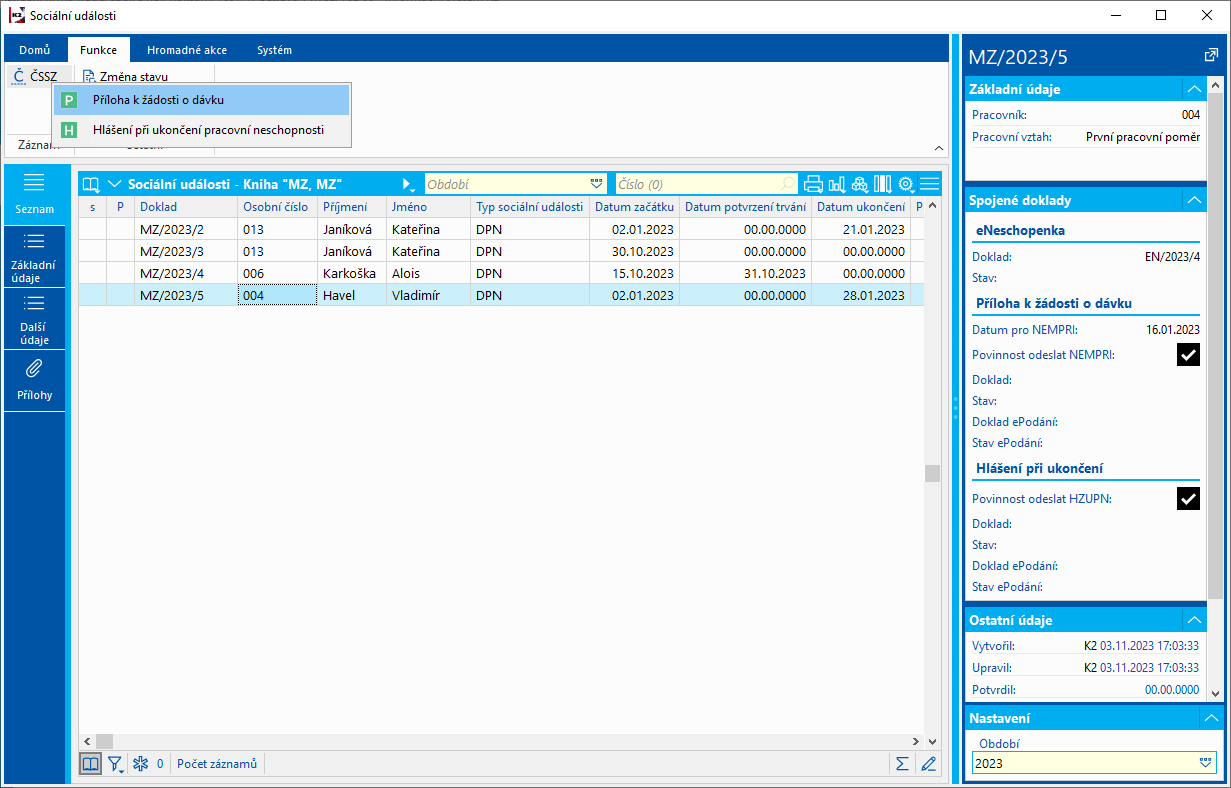Viewport: 1231px width, 788px height.
Task: Collapse the Spojené doklady section
Action: [1194, 200]
